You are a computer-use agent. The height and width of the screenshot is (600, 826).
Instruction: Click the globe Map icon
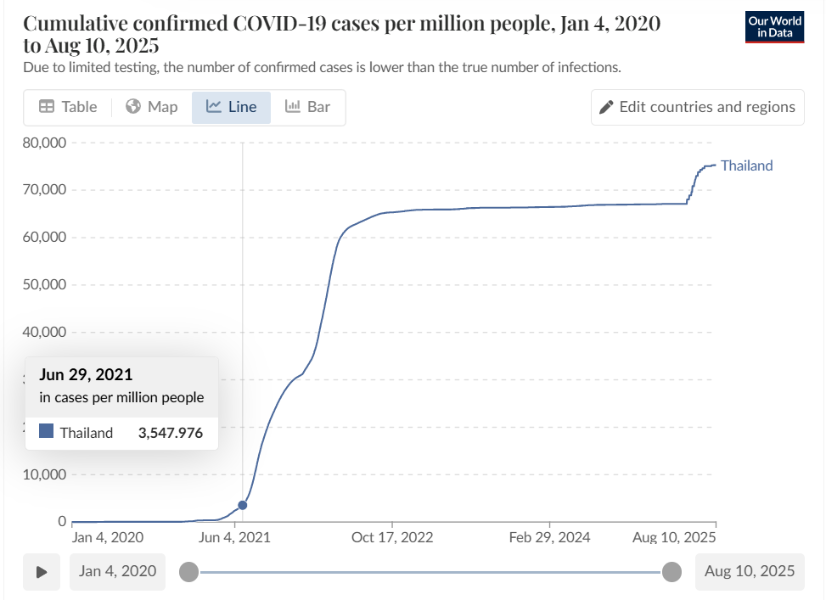click(133, 107)
